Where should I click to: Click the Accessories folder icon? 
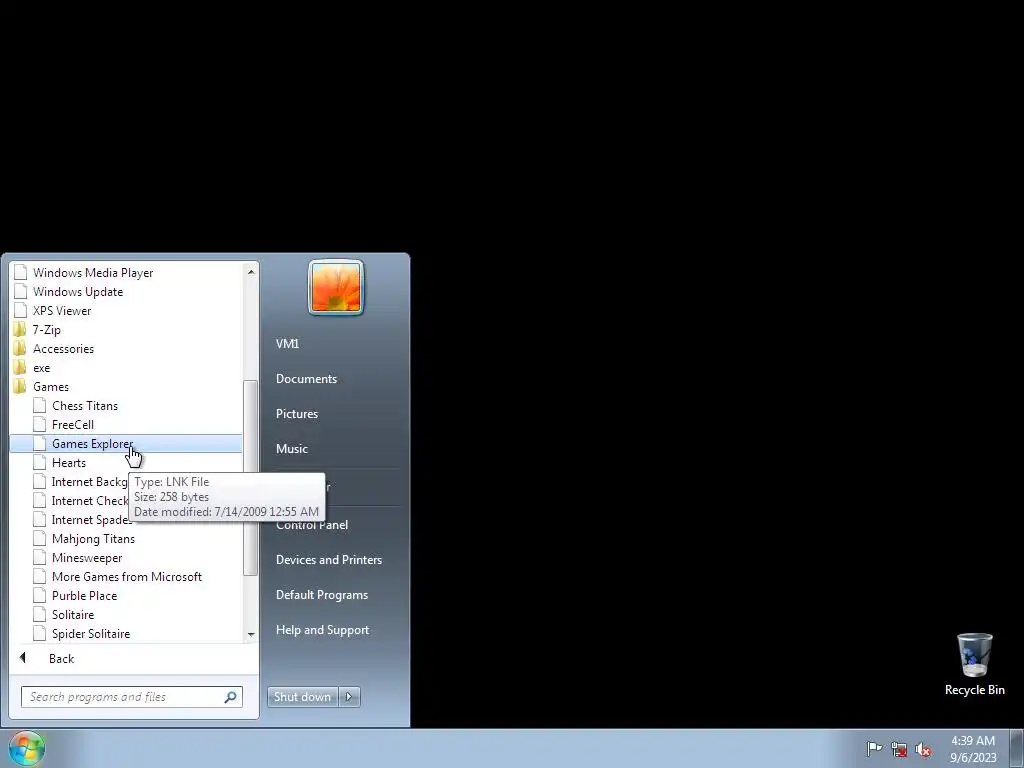click(20, 349)
